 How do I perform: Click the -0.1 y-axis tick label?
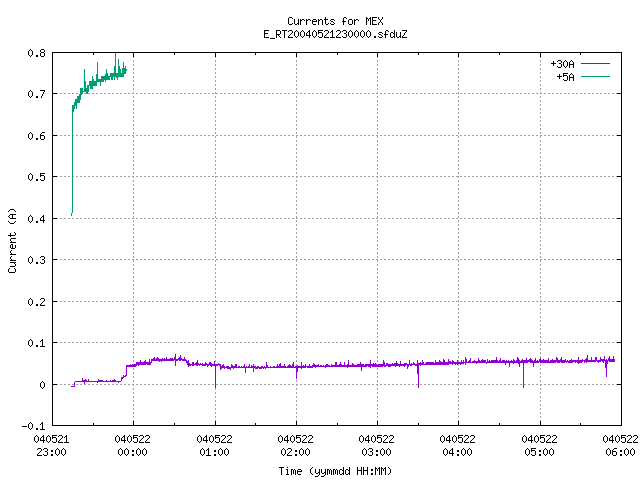[x=33, y=426]
